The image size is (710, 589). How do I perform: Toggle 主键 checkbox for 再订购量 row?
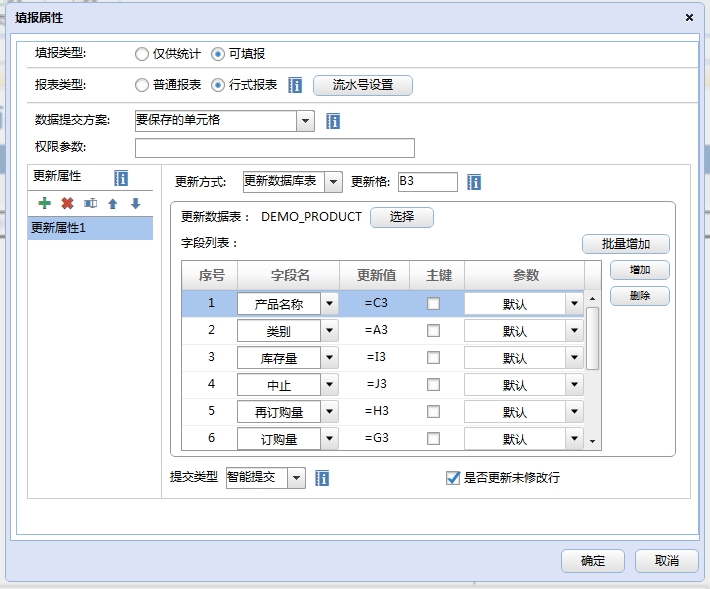click(x=433, y=412)
